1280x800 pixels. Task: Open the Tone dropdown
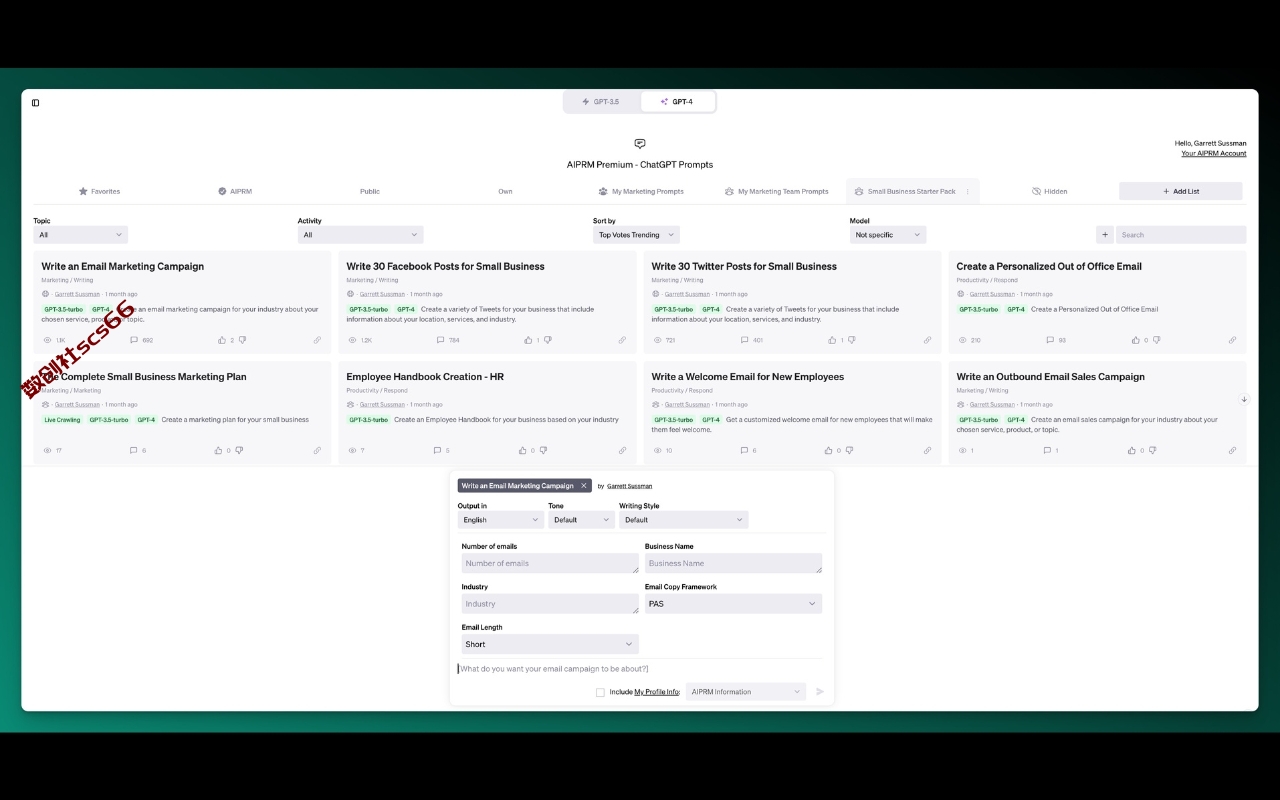pos(581,520)
